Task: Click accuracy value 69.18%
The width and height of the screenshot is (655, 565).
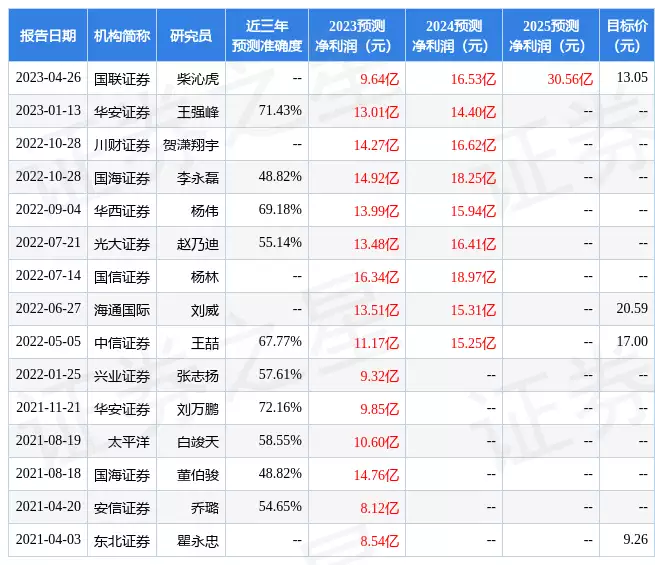Action: click(x=280, y=210)
